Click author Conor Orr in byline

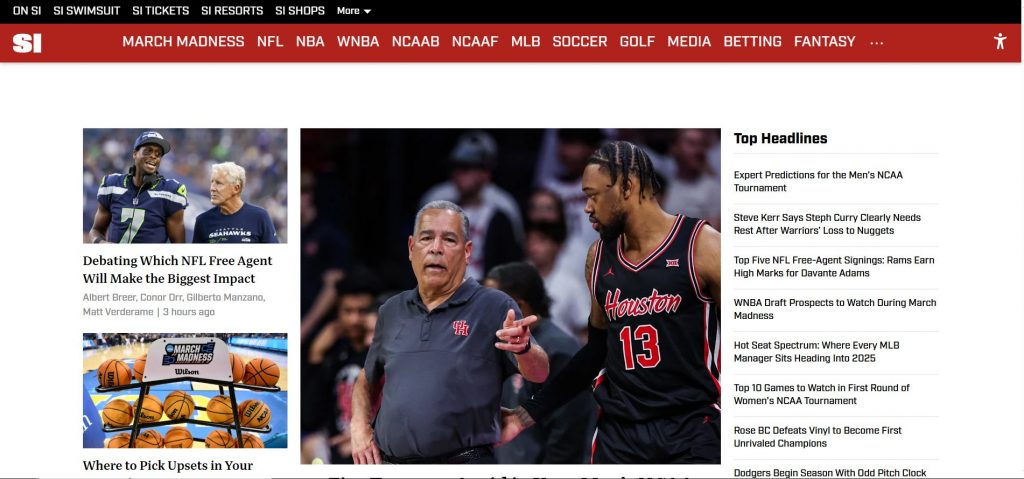click(x=161, y=297)
